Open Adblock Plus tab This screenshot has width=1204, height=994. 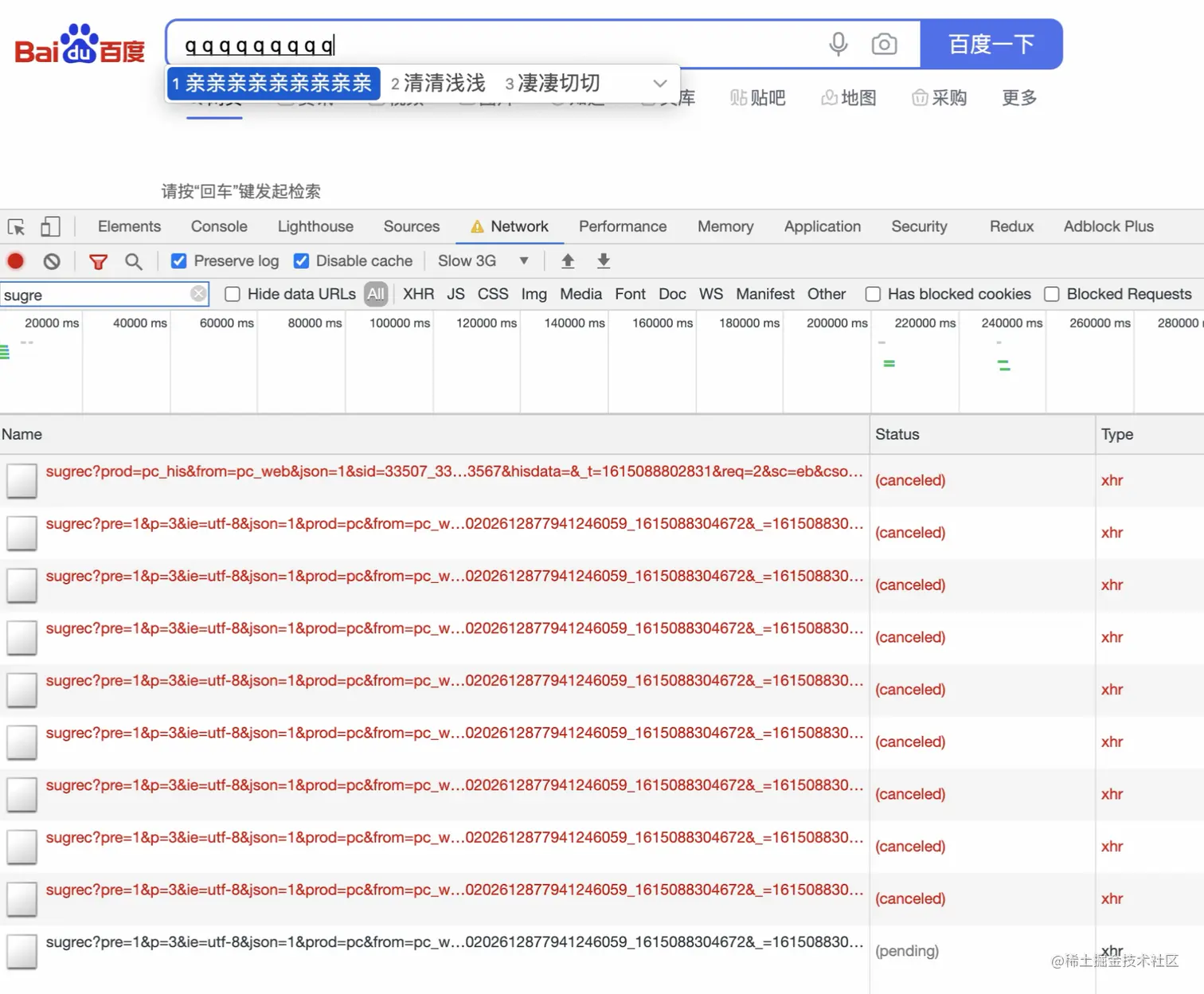pyautogui.click(x=1108, y=226)
